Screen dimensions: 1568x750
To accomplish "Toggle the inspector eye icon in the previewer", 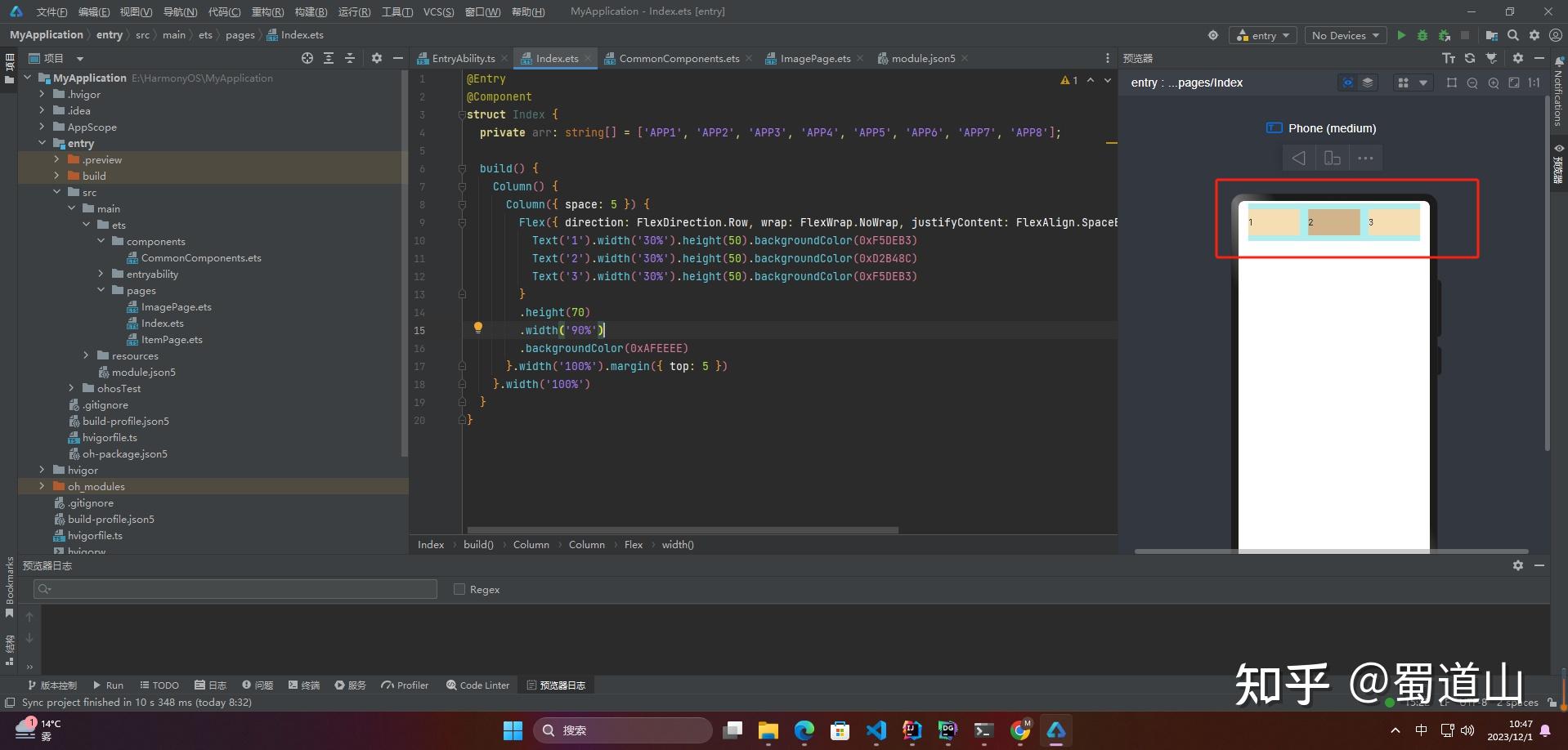I will (x=1348, y=83).
